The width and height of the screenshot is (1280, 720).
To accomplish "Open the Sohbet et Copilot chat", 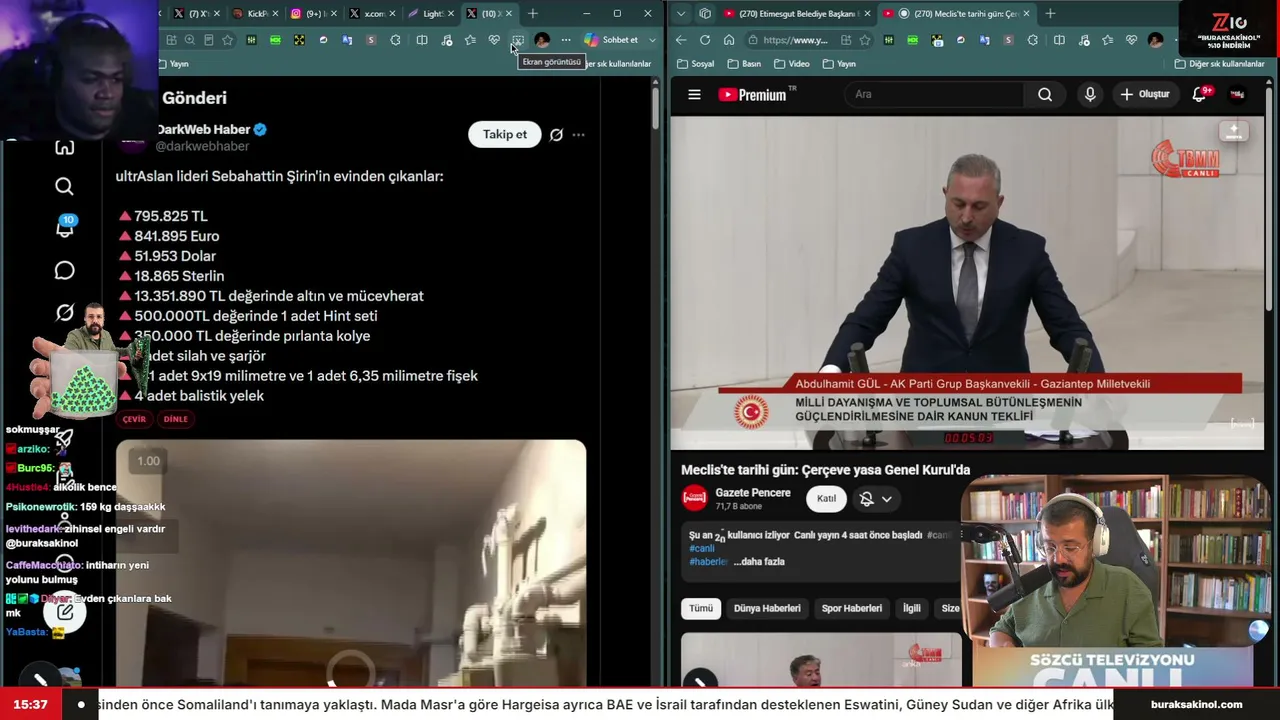I will click(x=611, y=40).
